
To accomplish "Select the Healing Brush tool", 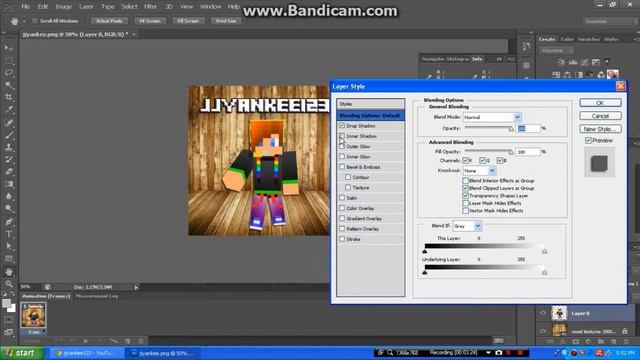I will (x=9, y=122).
